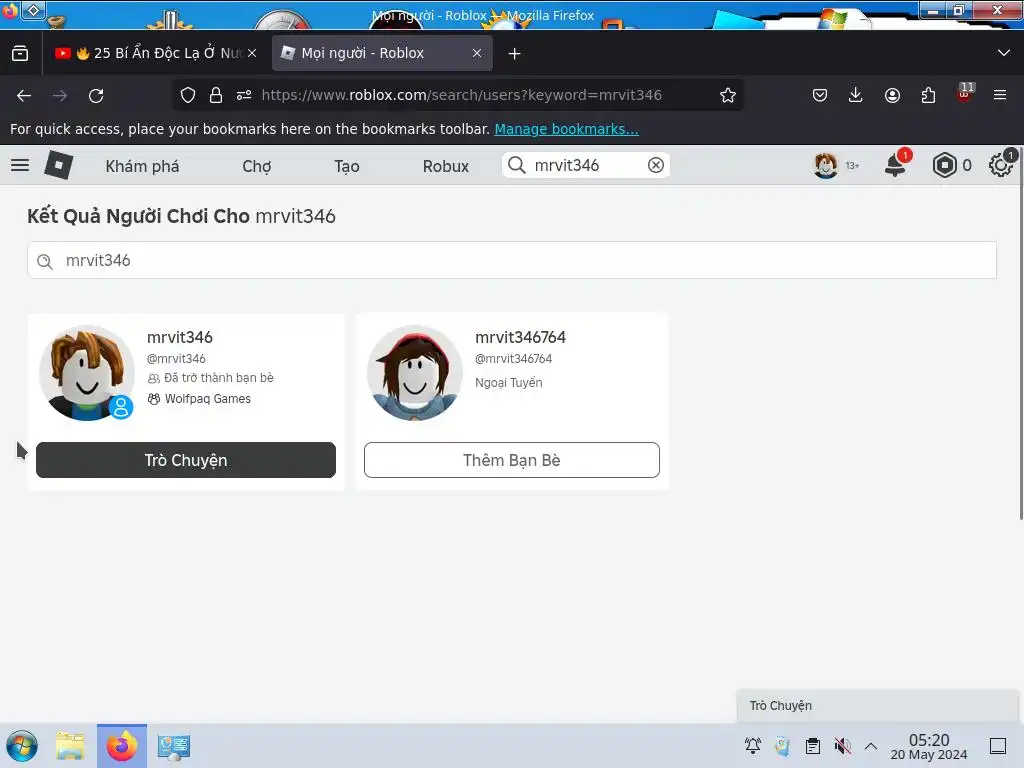Open the Roblox settings gear
This screenshot has width=1024, height=768.
click(x=1001, y=164)
